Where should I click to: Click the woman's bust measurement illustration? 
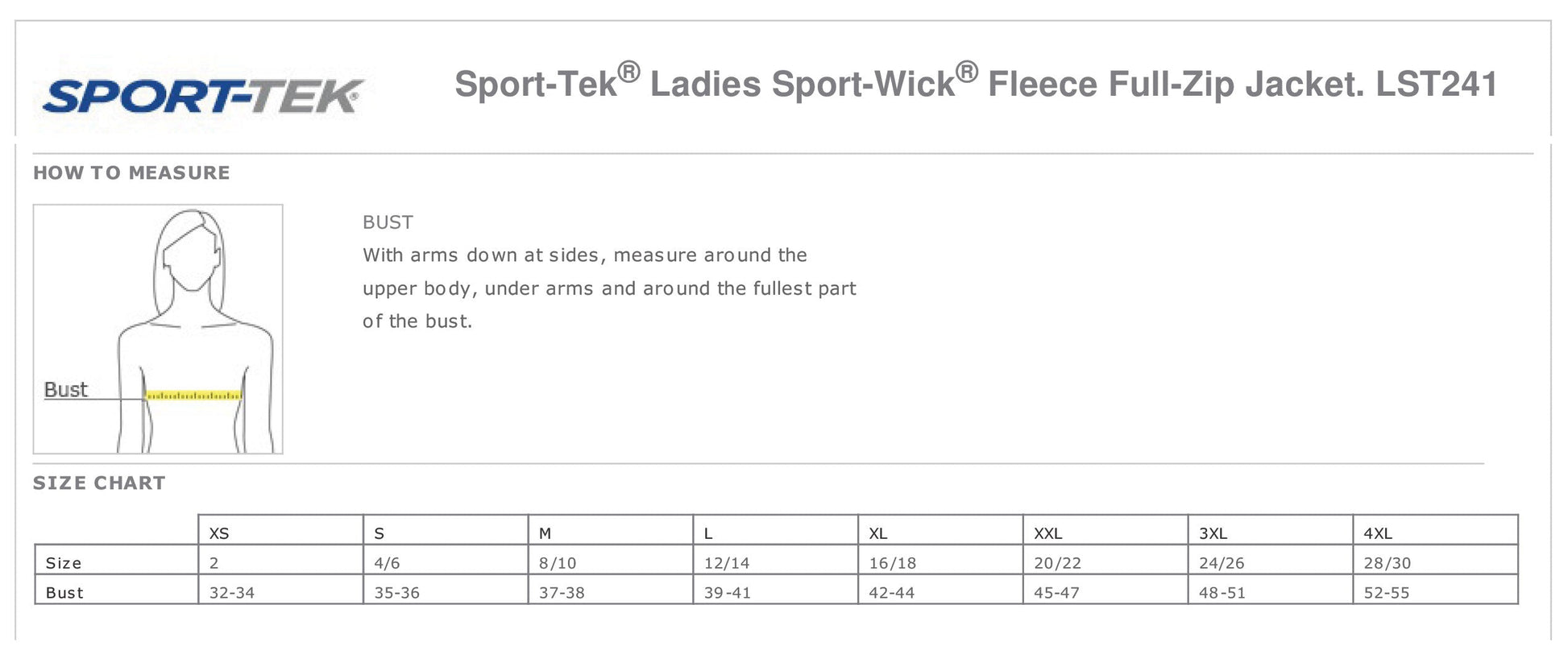click(158, 329)
